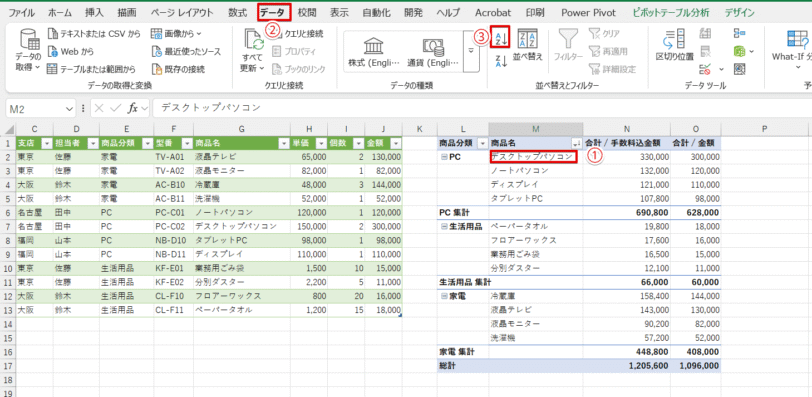812x397 pixels.
Task: Click the プロパティ connection properties button
Action: click(x=293, y=52)
